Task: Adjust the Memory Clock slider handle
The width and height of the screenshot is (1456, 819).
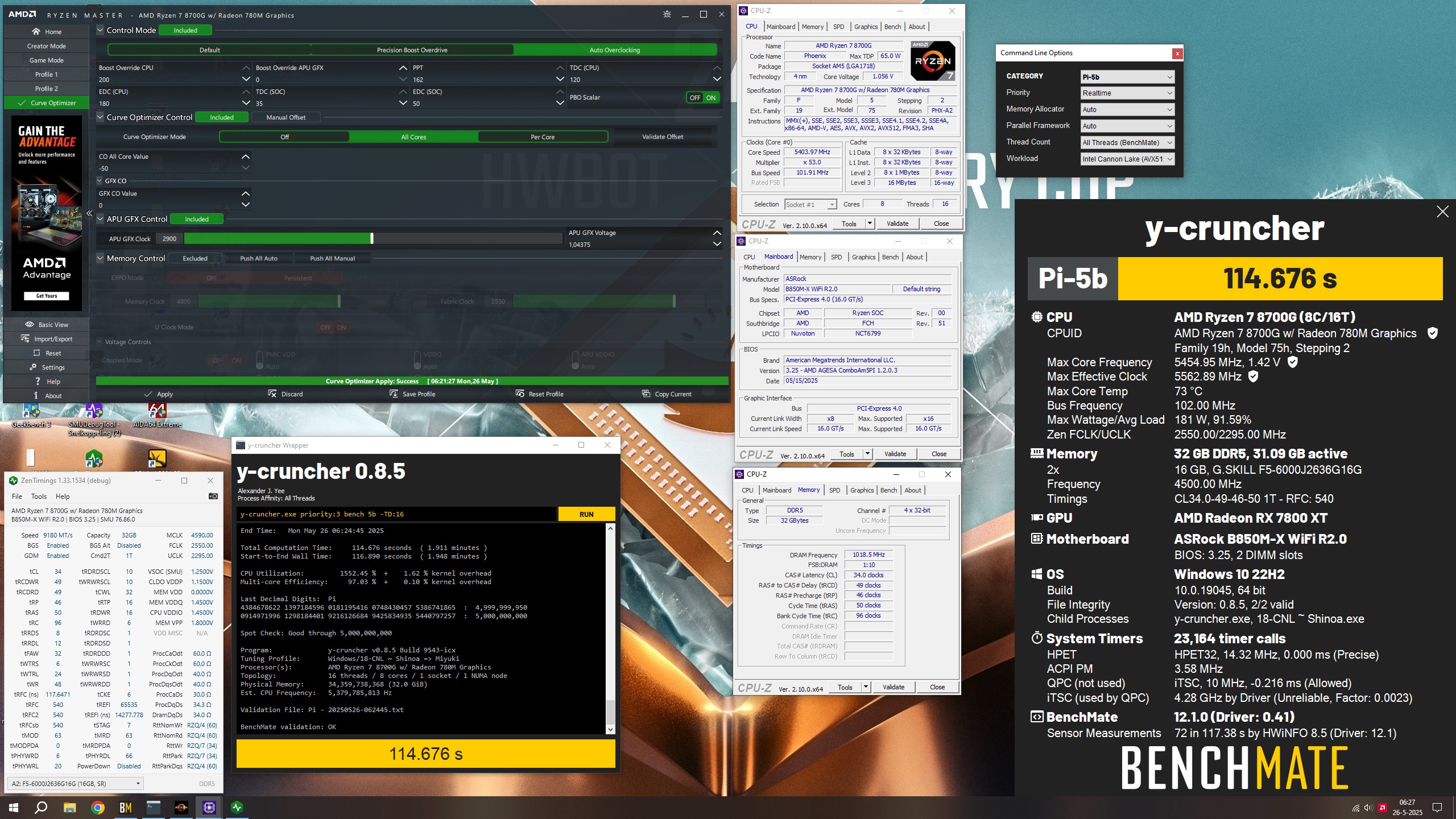Action: pyautogui.click(x=340, y=302)
